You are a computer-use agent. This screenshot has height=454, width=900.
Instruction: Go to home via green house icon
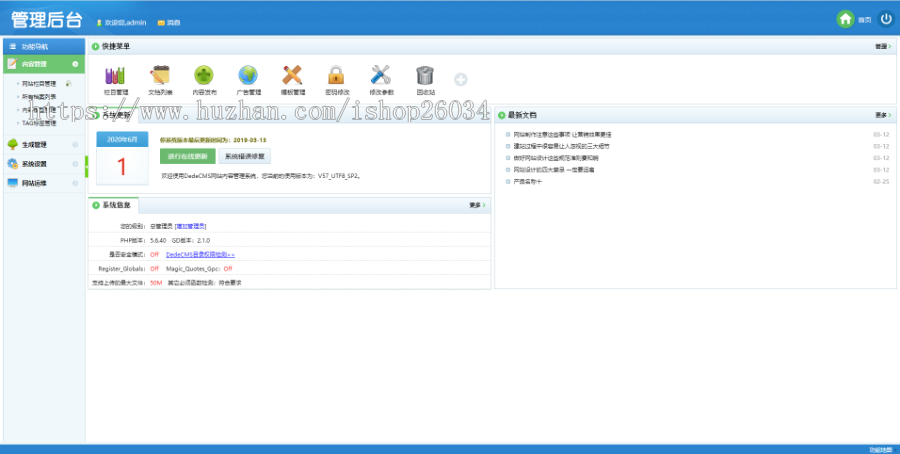pos(845,20)
